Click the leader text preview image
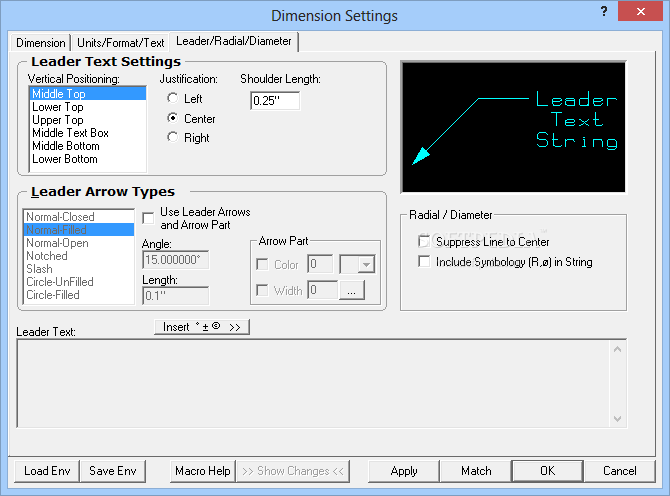 (x=514, y=127)
